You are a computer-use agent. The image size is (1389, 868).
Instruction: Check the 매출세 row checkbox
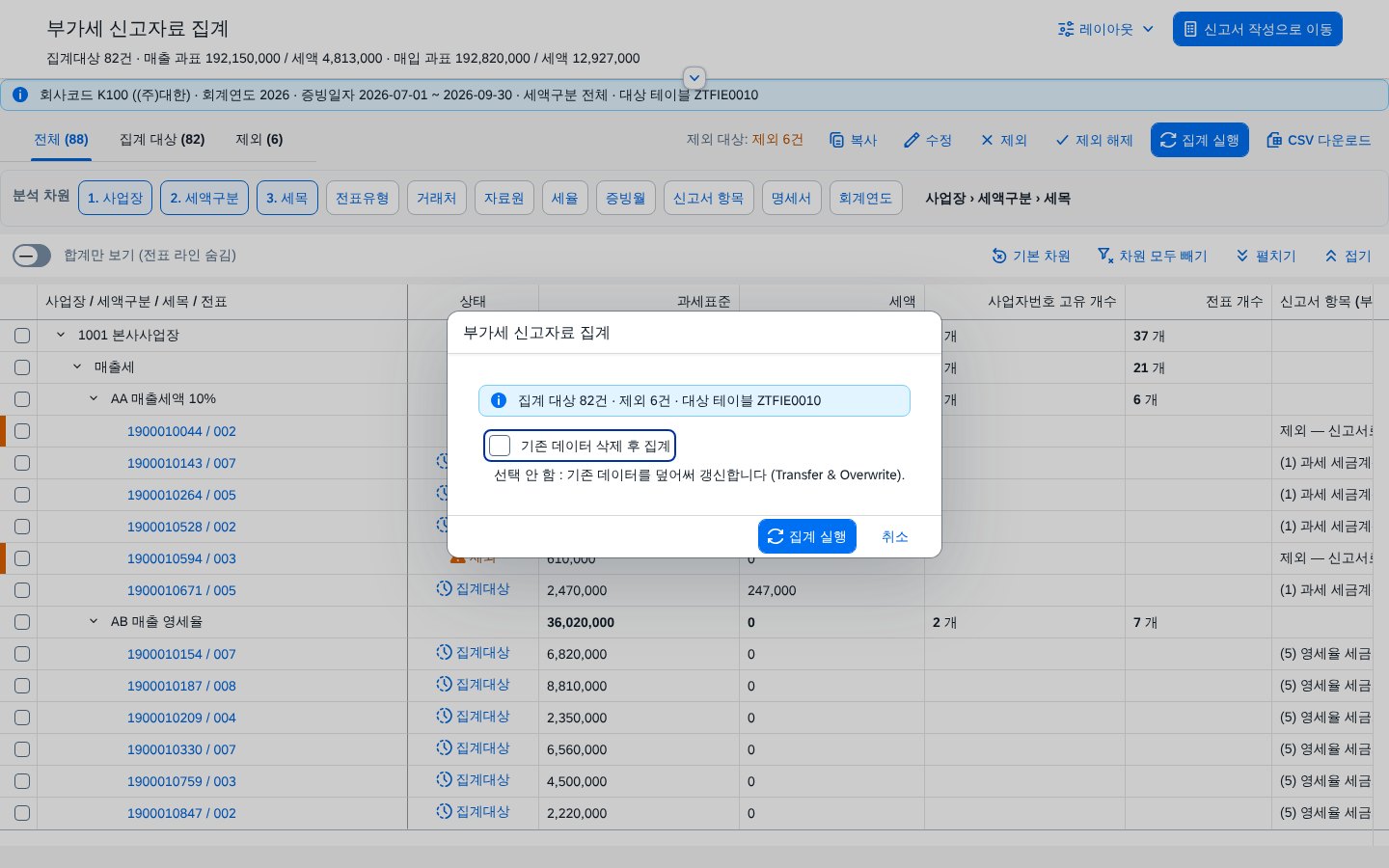click(x=22, y=367)
